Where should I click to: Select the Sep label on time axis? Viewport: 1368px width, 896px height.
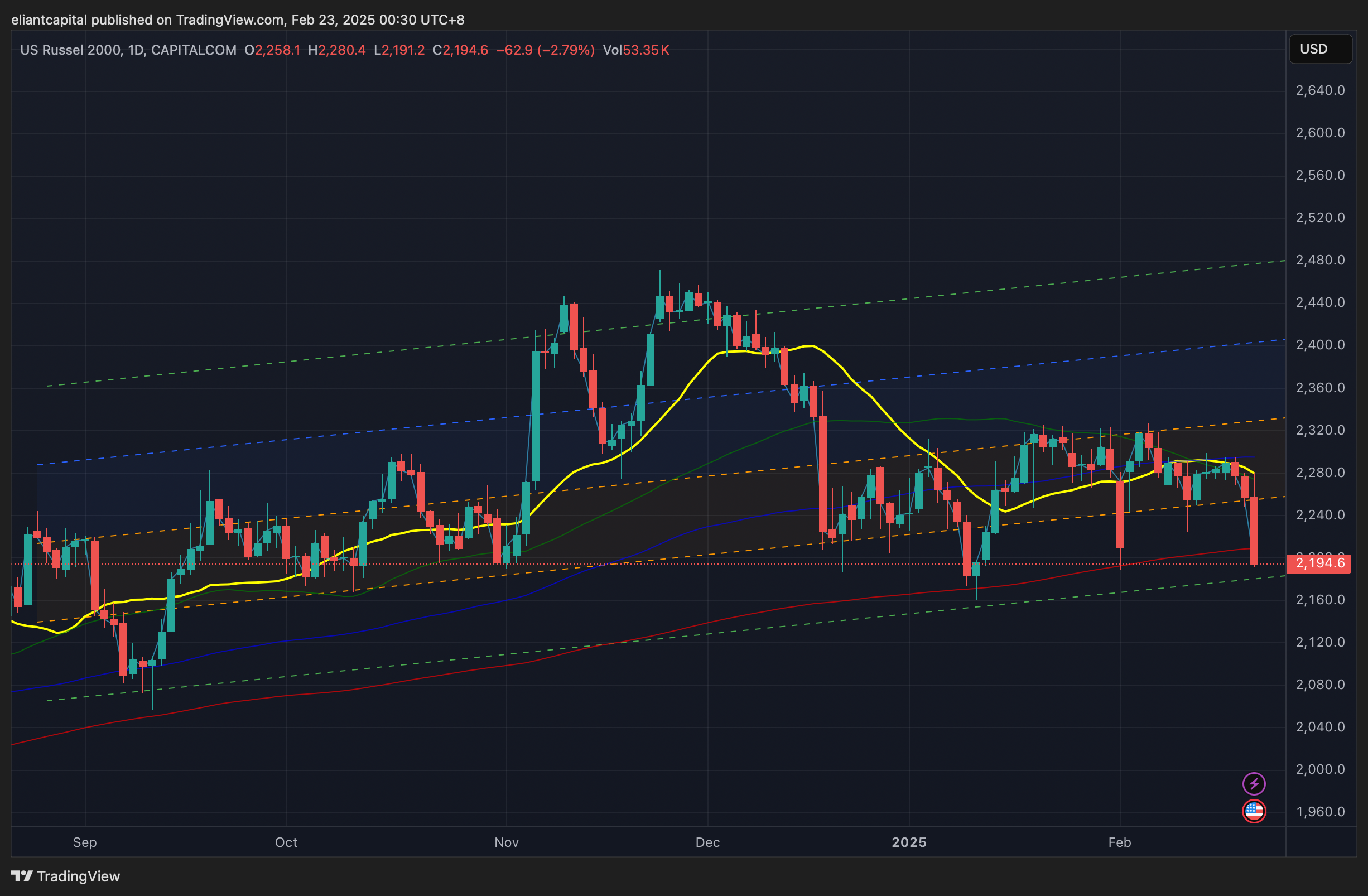(x=84, y=842)
